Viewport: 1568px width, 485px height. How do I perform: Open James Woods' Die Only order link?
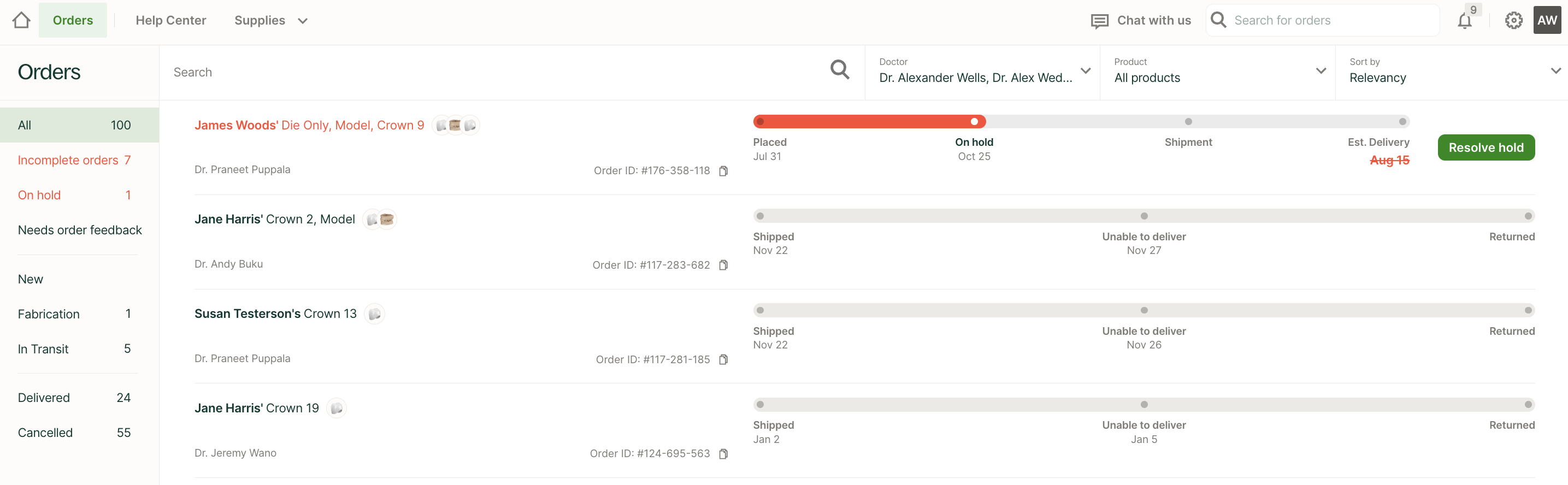pos(309,126)
